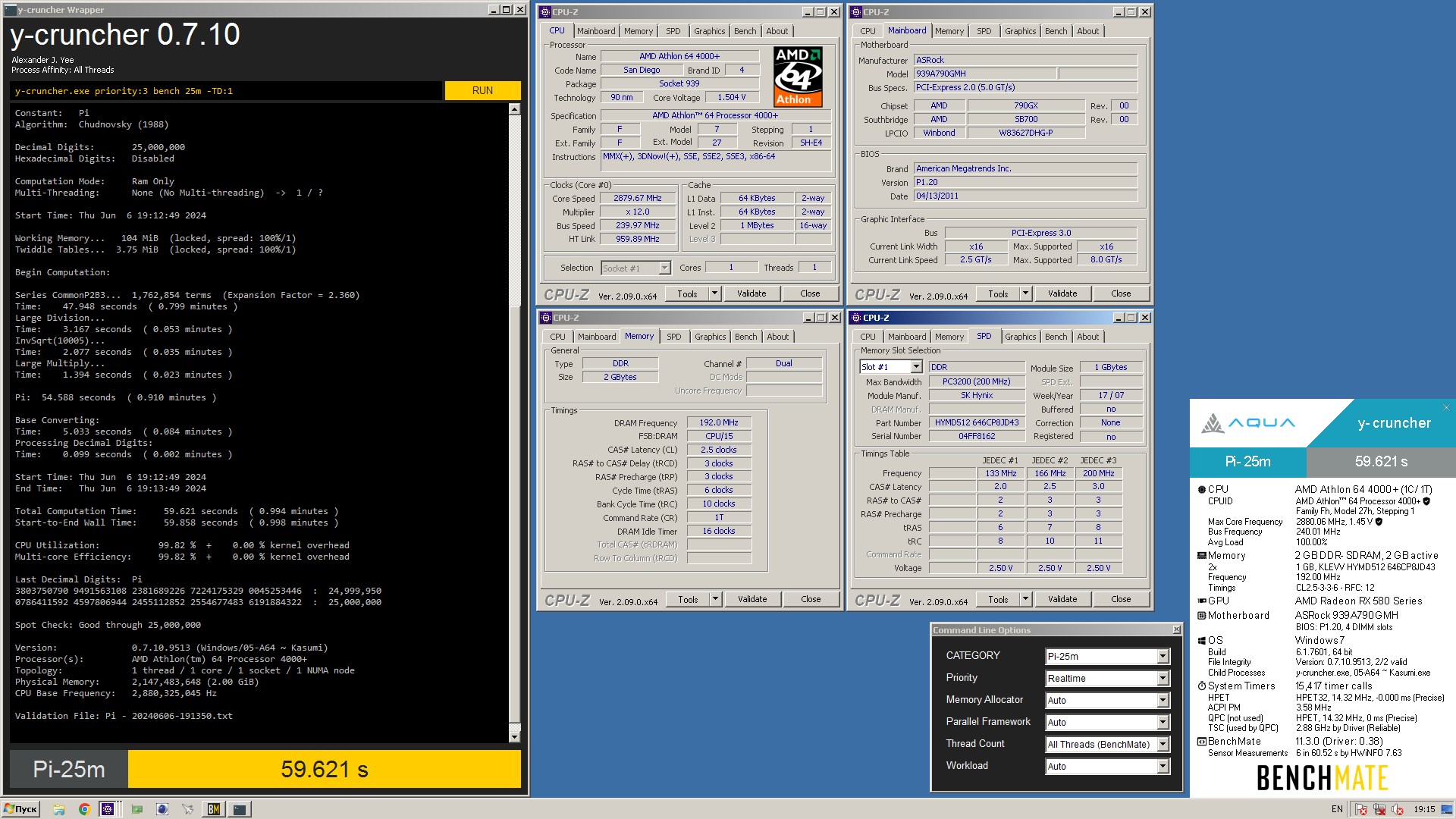The image size is (1456, 819).
Task: Click the Memory module icon in BenchMate
Action: [x=1201, y=555]
